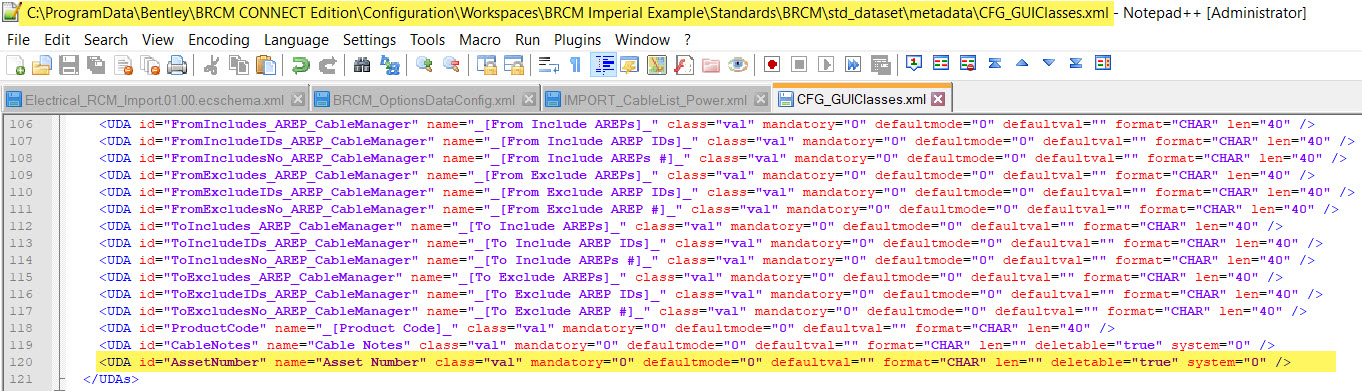Screen dimensions: 1362x391
Task: Close current document using toolbar Close icon
Action: click(x=124, y=65)
